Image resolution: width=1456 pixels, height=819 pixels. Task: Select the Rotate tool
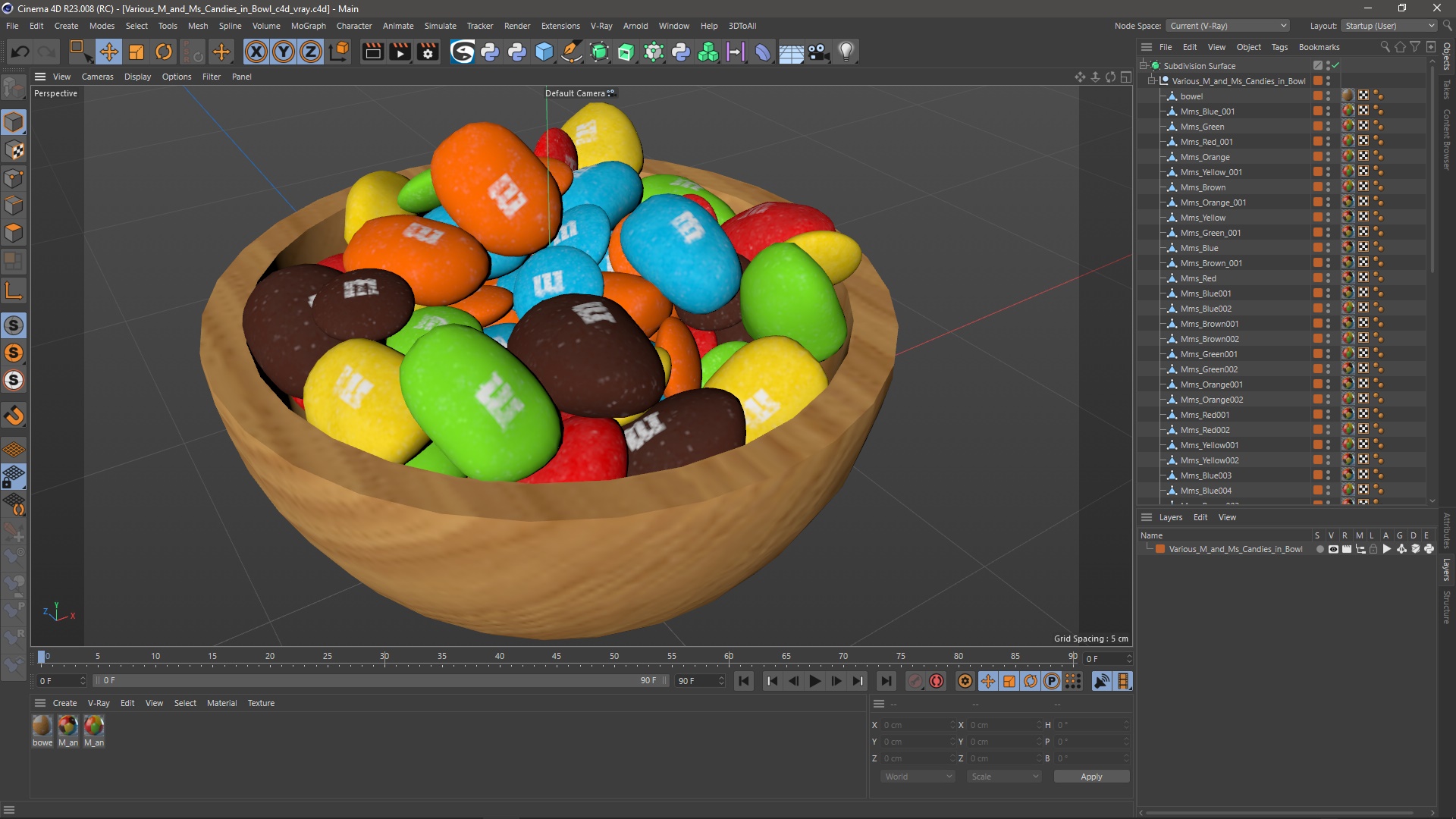164,52
